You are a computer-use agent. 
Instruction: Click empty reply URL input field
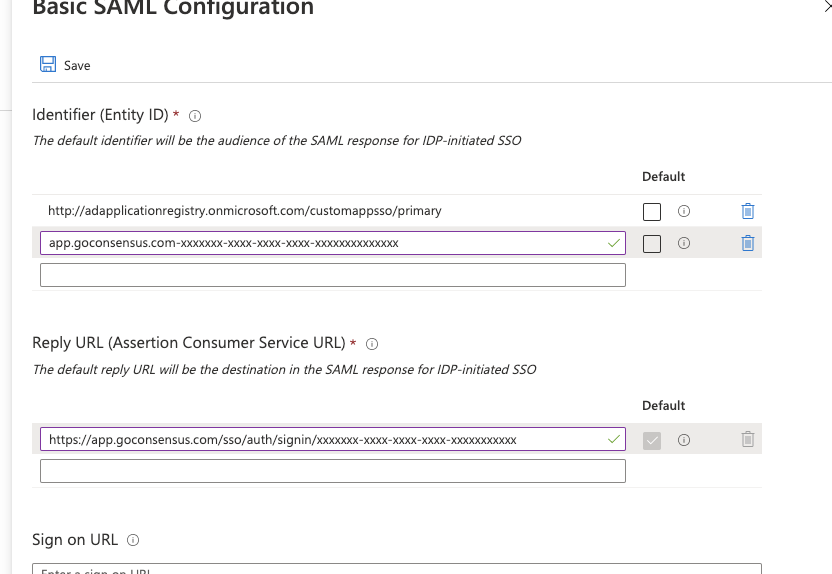tap(333, 471)
